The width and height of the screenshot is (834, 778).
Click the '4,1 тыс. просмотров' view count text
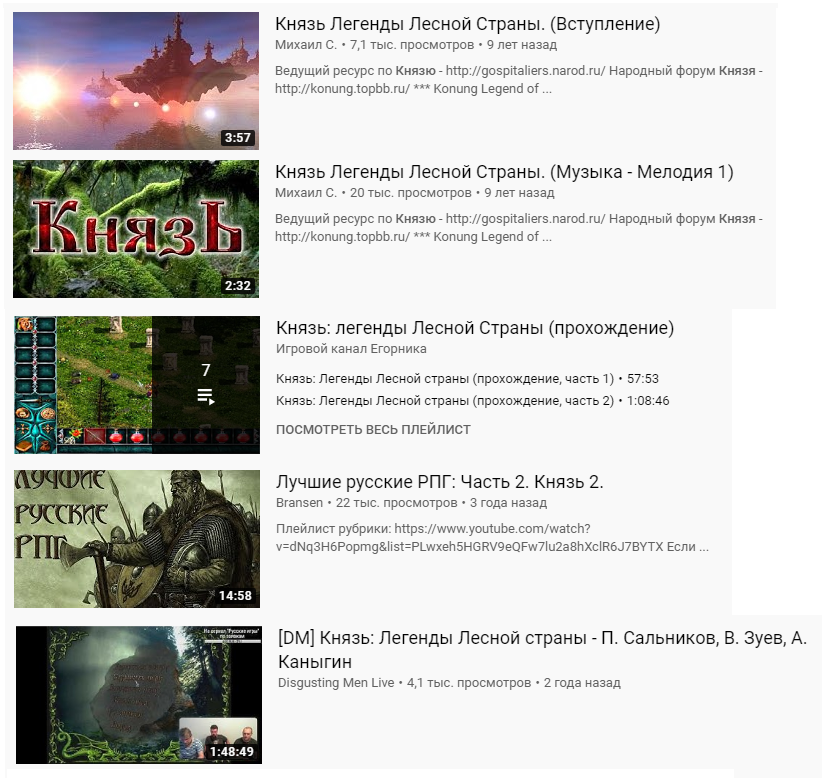click(469, 683)
